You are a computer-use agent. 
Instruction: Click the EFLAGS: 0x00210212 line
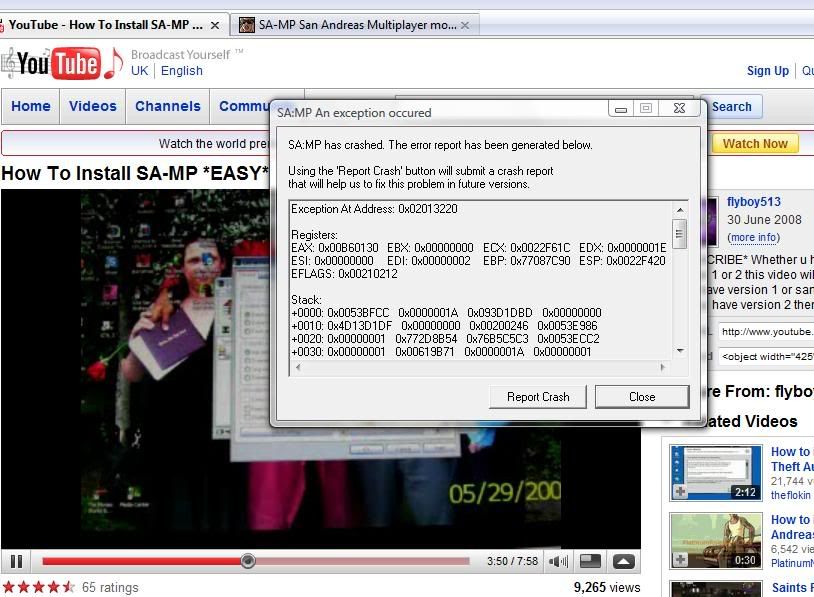[x=344, y=274]
